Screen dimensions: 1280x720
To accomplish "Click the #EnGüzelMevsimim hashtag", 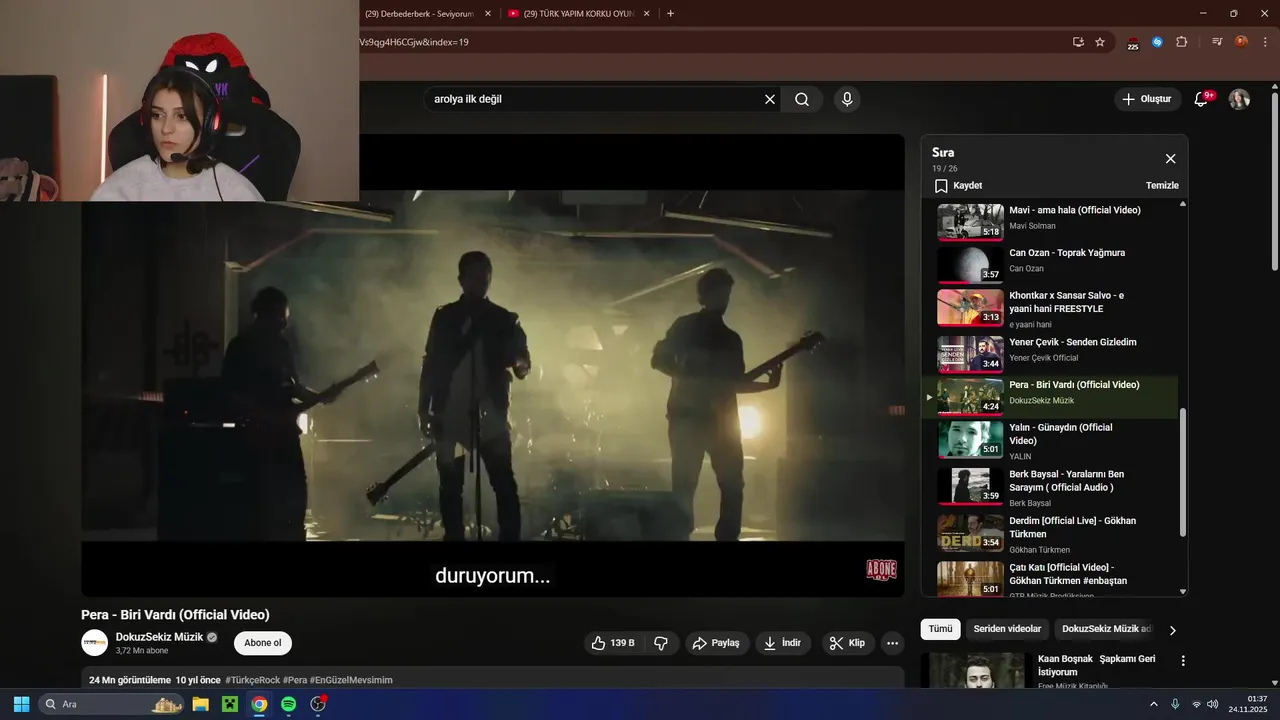I will pyautogui.click(x=351, y=680).
